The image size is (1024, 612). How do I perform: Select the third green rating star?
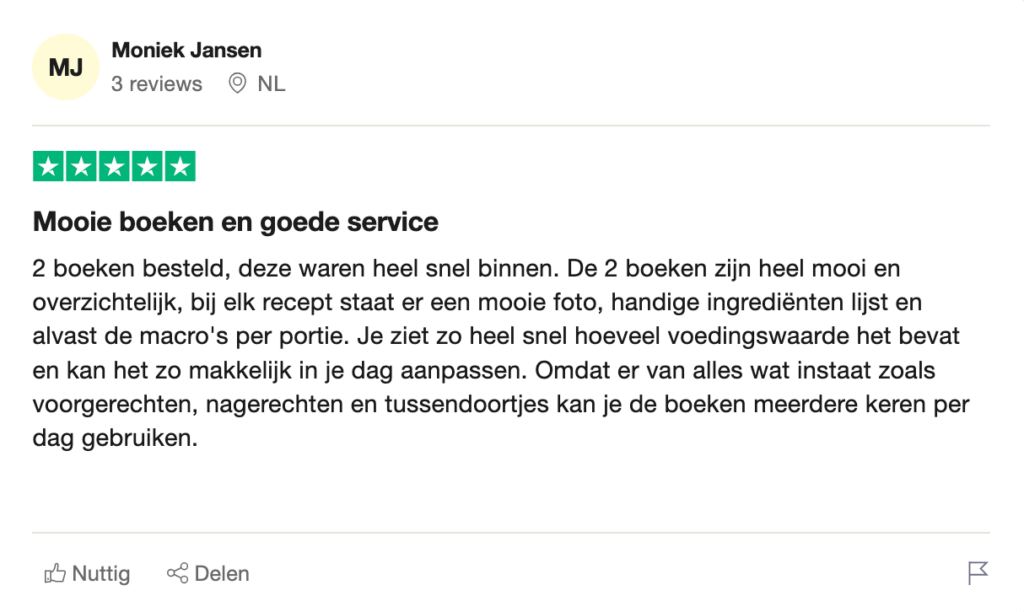[114, 167]
